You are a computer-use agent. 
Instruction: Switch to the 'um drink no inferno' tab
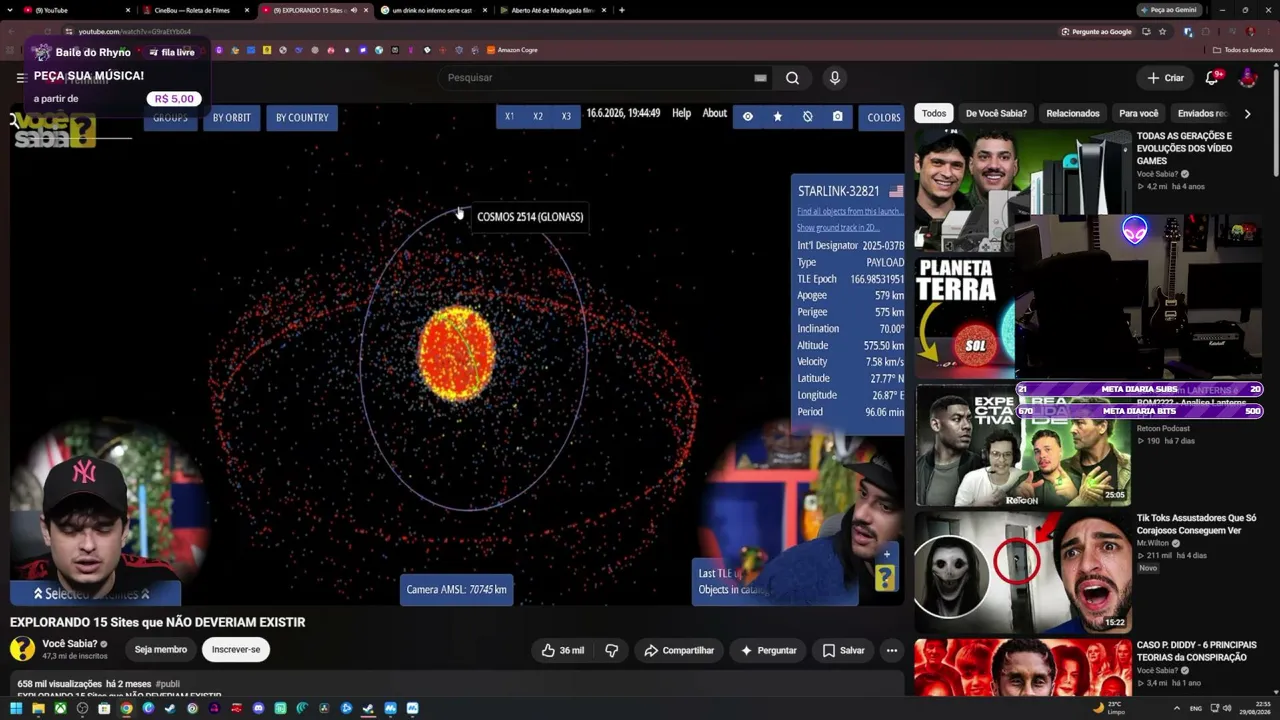[x=432, y=10]
